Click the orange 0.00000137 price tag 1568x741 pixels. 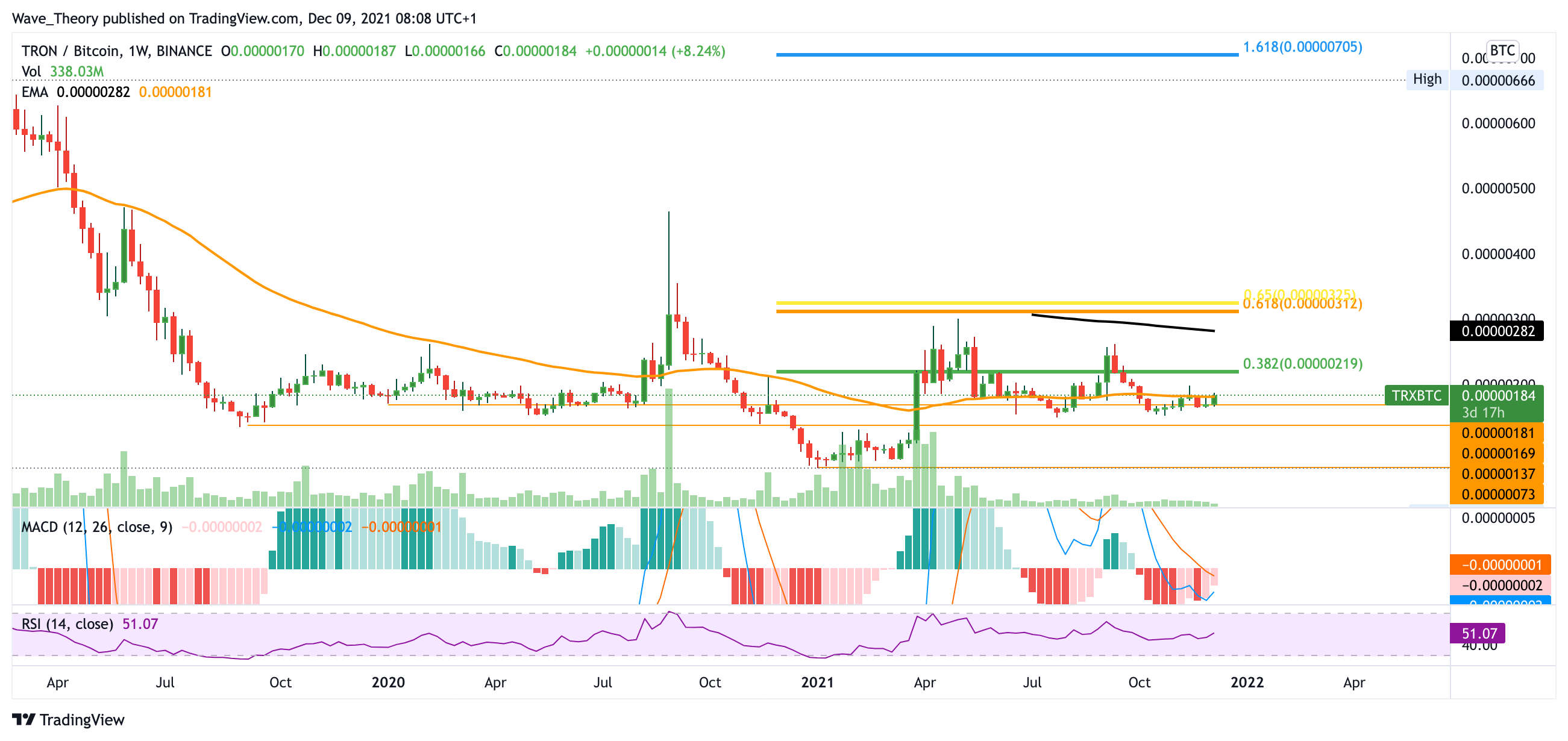click(1497, 474)
